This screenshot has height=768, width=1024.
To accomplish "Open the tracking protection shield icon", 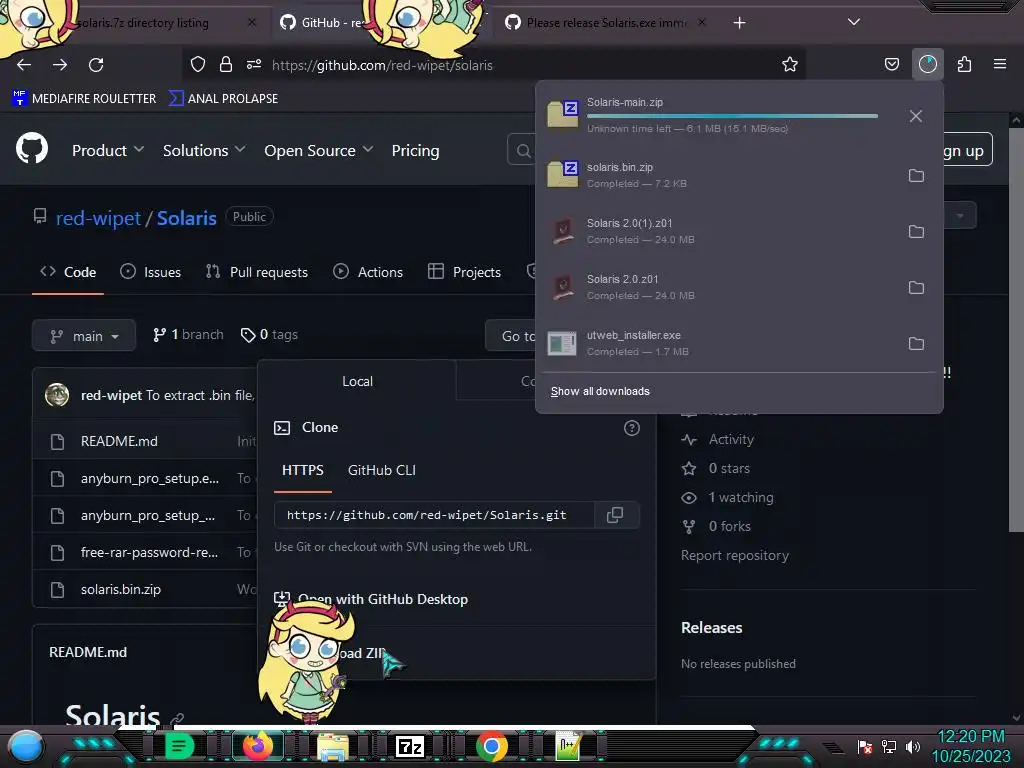I will click(198, 64).
